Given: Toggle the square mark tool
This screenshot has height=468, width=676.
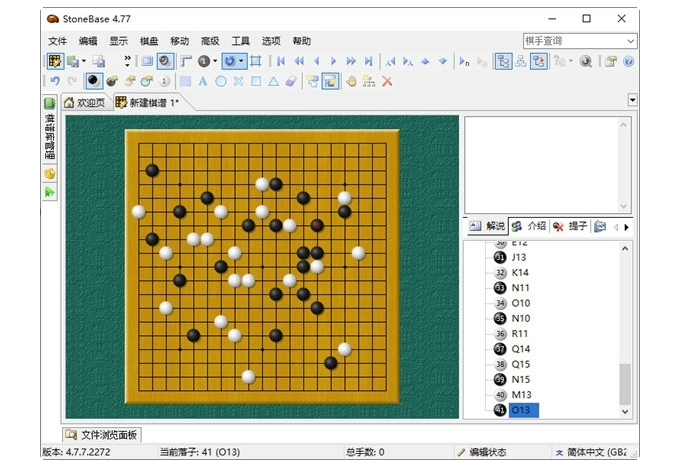Looking at the screenshot, I should [255, 81].
